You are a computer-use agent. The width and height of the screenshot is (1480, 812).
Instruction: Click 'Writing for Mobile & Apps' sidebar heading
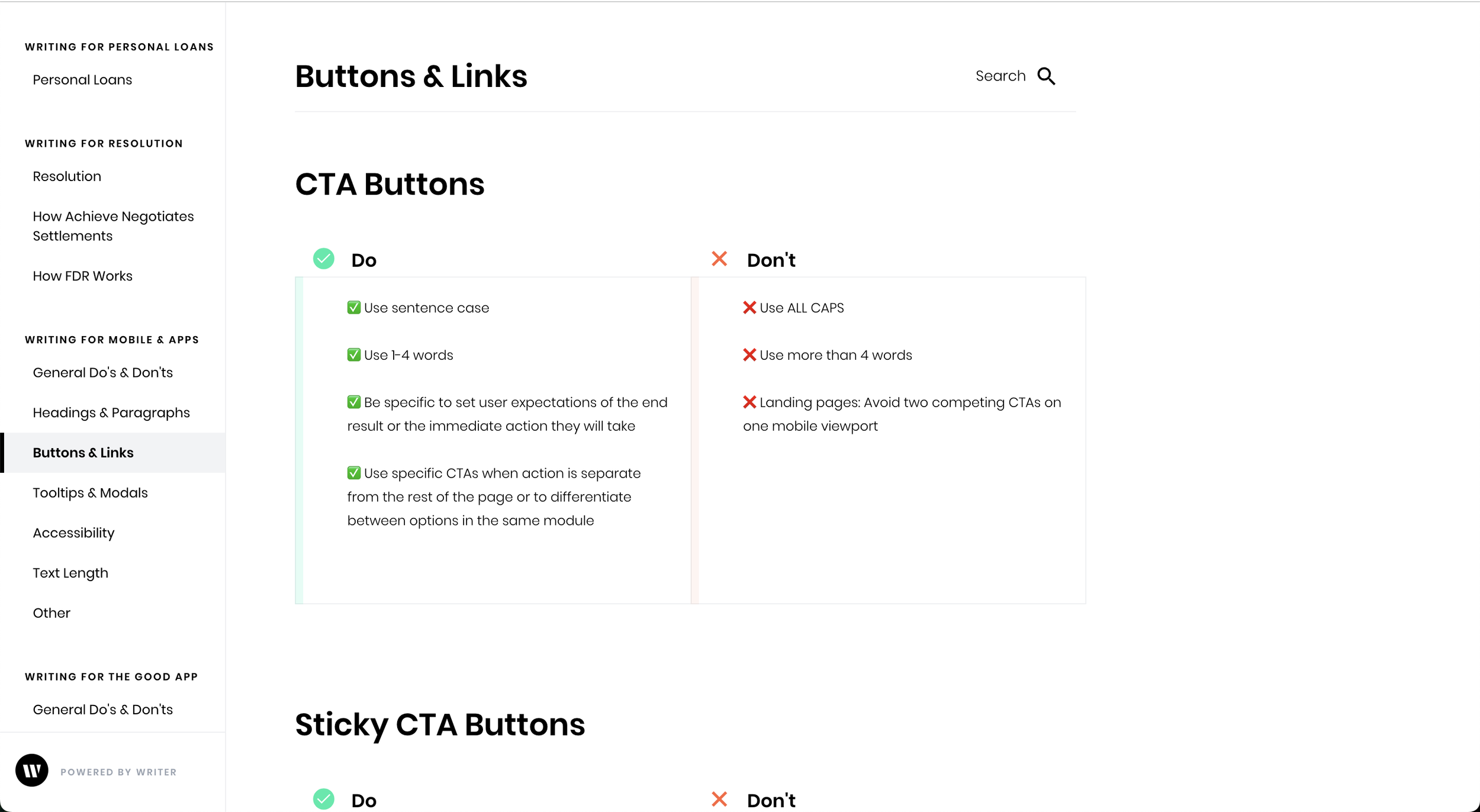pyautogui.click(x=112, y=340)
